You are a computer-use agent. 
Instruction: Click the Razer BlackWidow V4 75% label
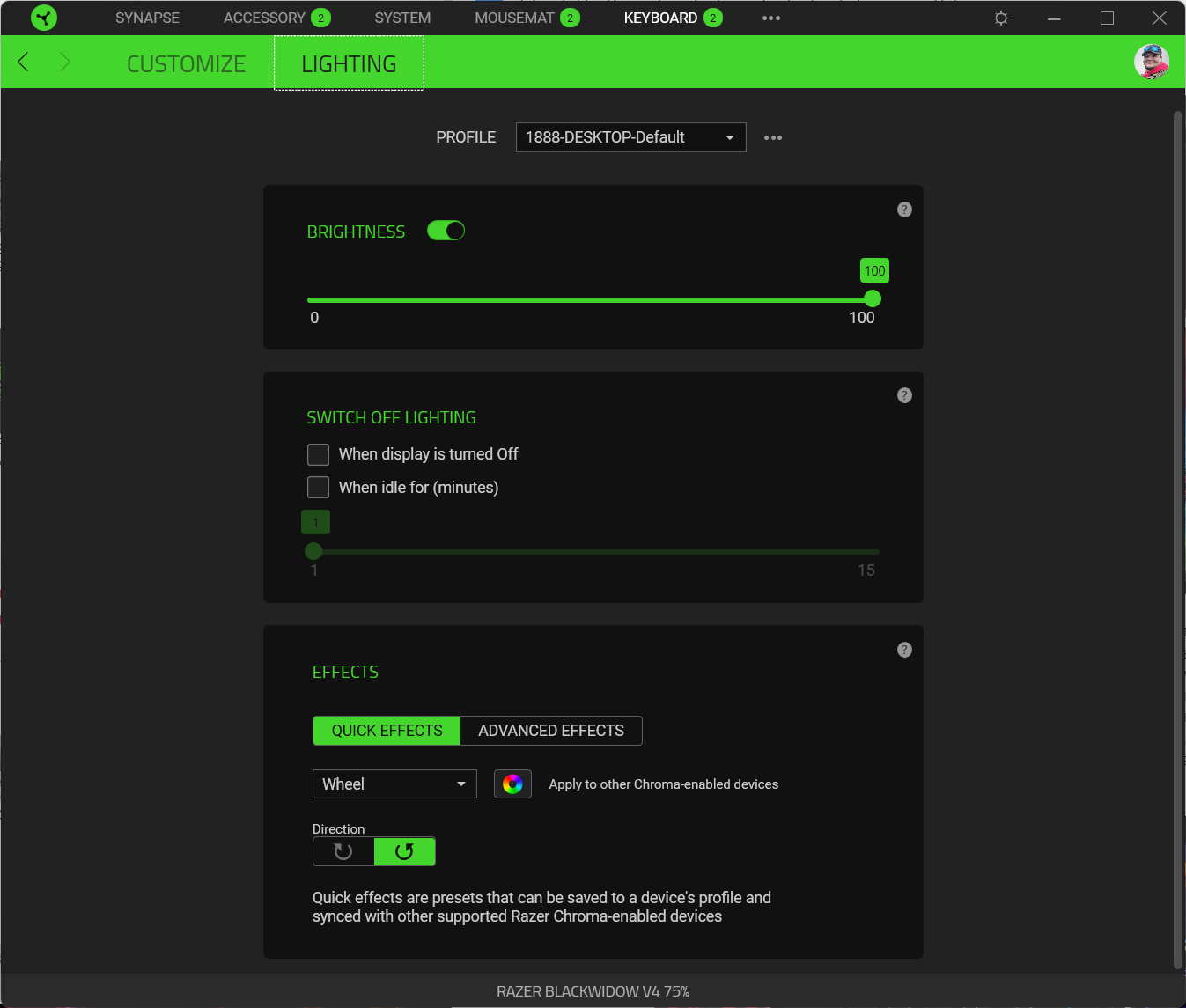point(593,991)
